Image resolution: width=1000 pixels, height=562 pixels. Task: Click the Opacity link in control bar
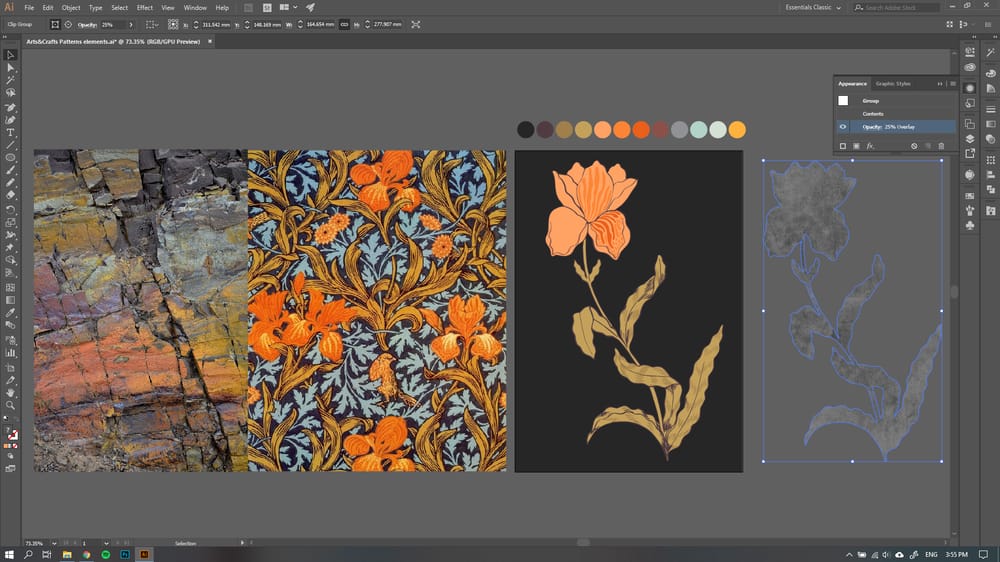tap(87, 24)
